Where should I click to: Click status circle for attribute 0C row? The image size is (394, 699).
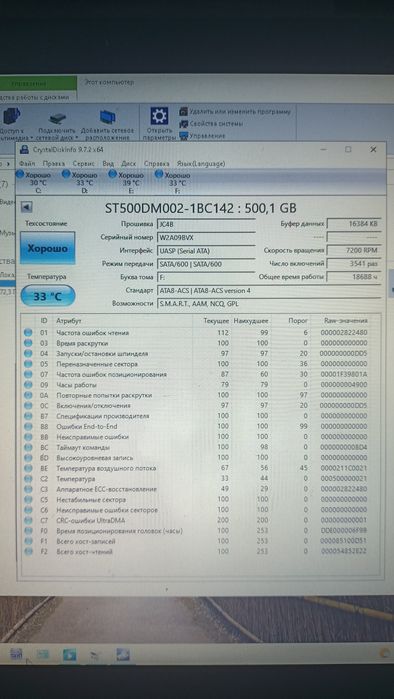(29, 406)
